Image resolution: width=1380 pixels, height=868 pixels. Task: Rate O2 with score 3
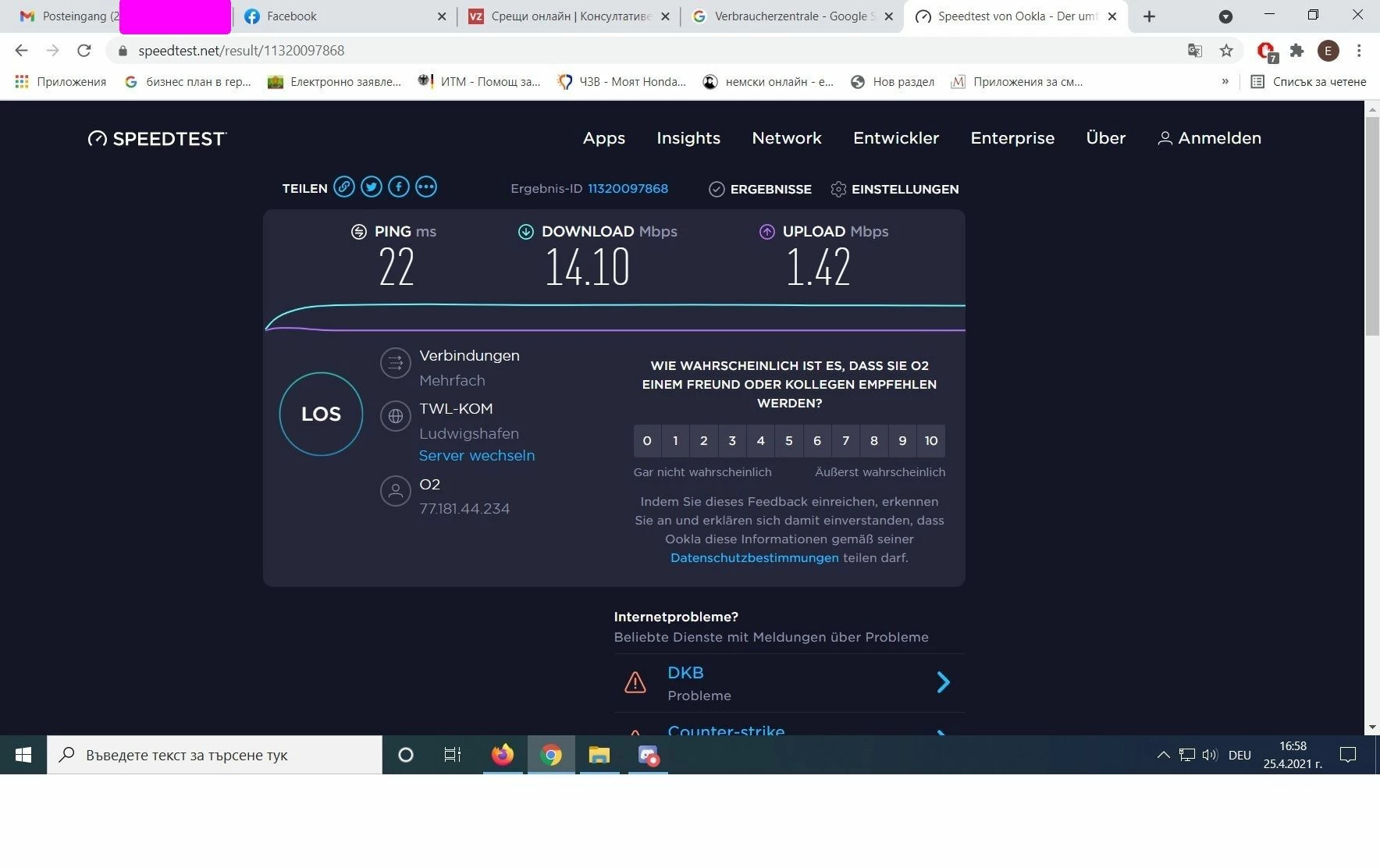click(732, 441)
